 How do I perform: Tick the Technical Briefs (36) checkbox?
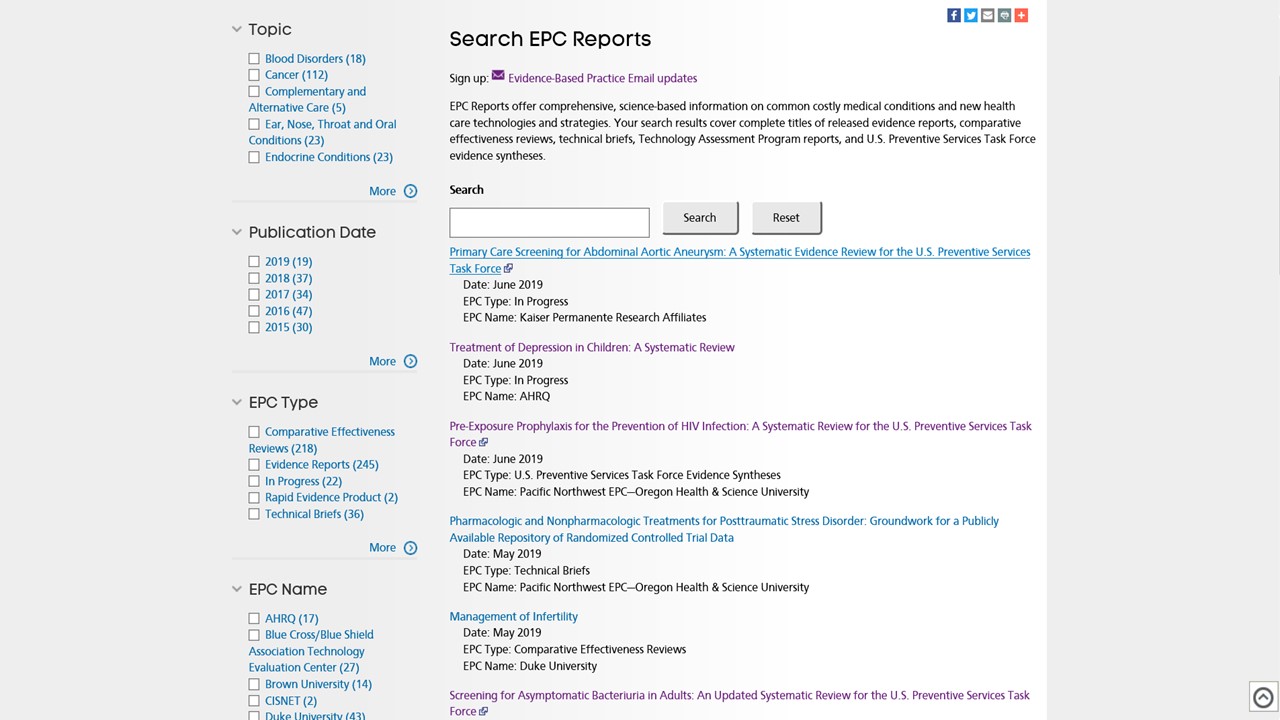point(254,514)
